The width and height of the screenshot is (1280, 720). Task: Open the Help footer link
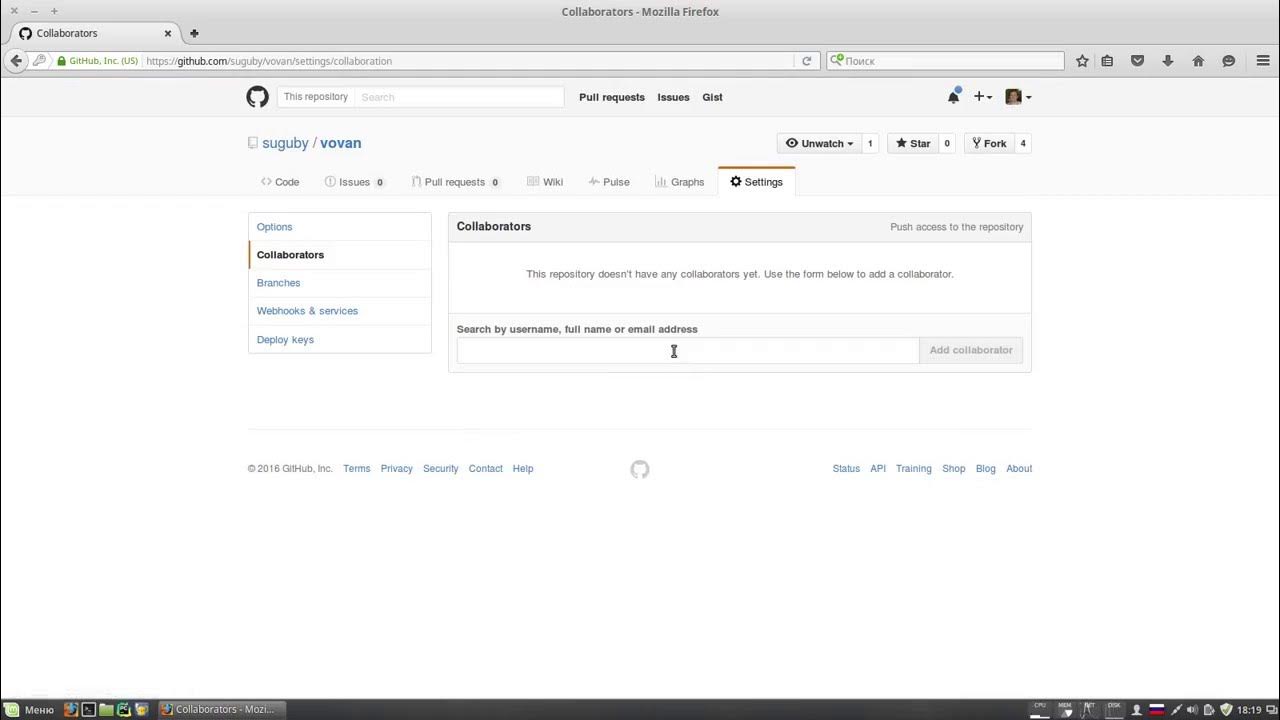[523, 468]
